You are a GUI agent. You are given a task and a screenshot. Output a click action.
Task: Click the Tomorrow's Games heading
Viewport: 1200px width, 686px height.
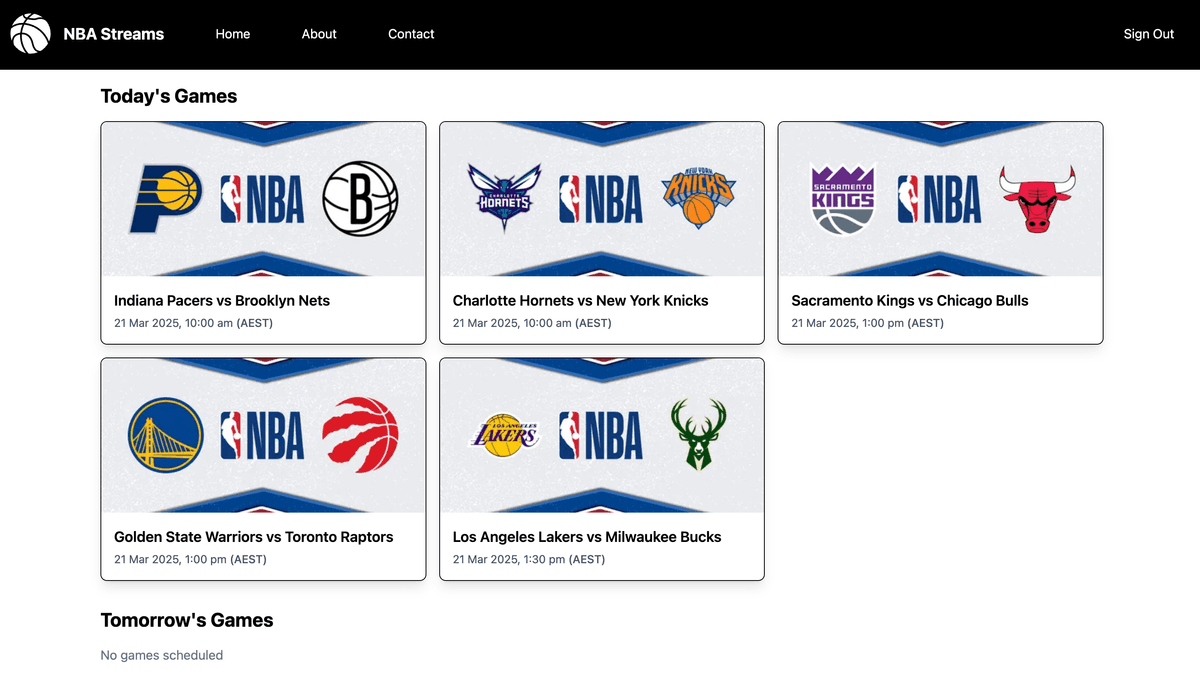187,620
